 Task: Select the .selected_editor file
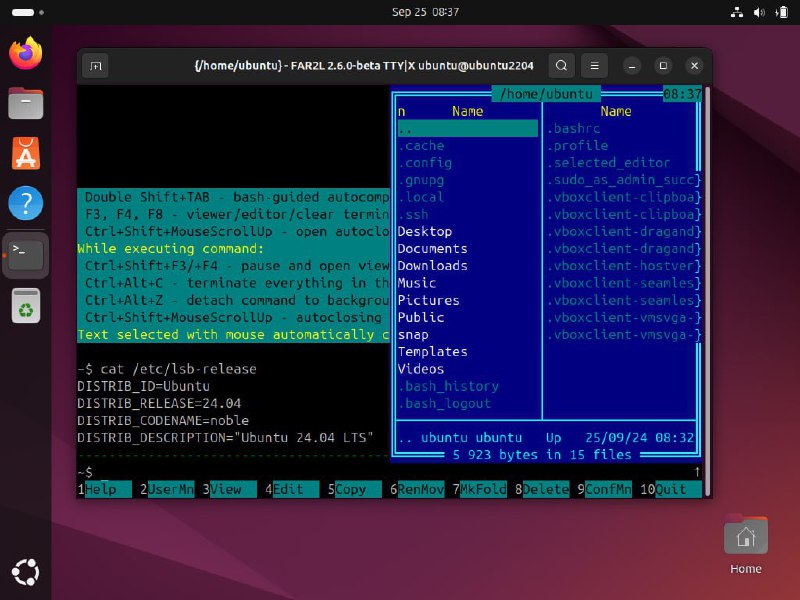(621, 163)
